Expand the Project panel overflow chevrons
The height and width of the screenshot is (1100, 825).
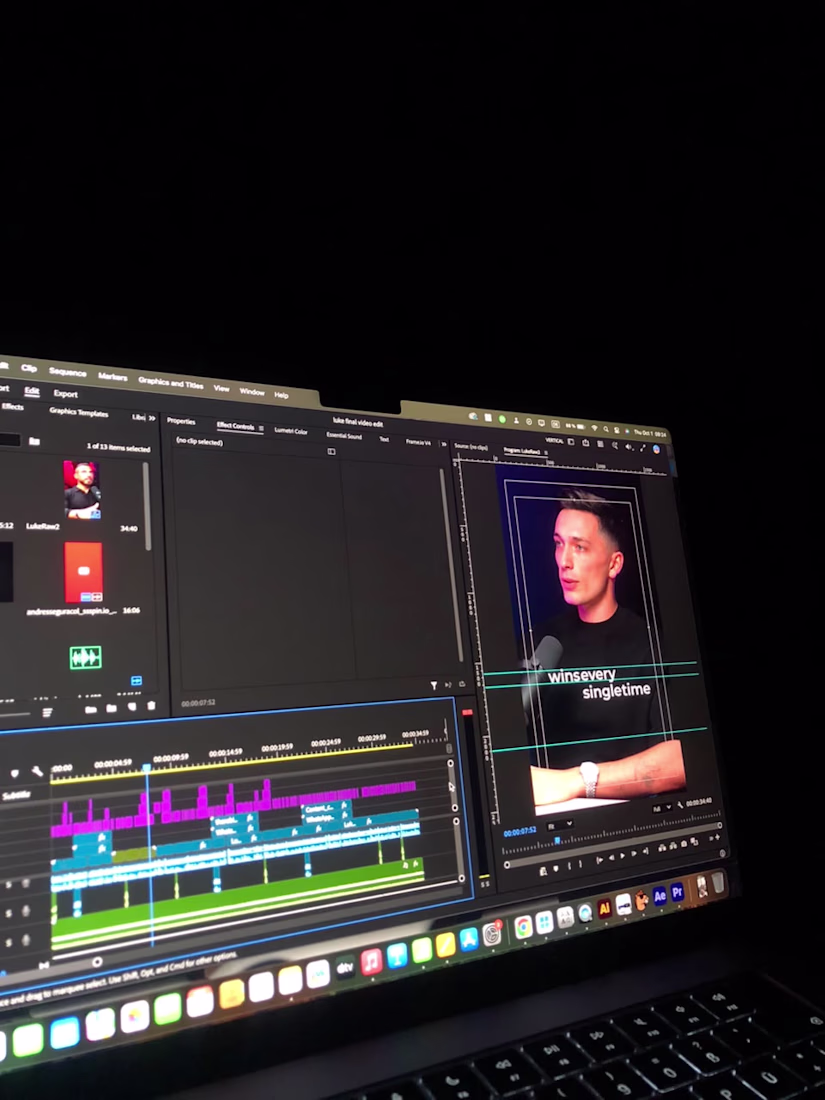point(152,418)
